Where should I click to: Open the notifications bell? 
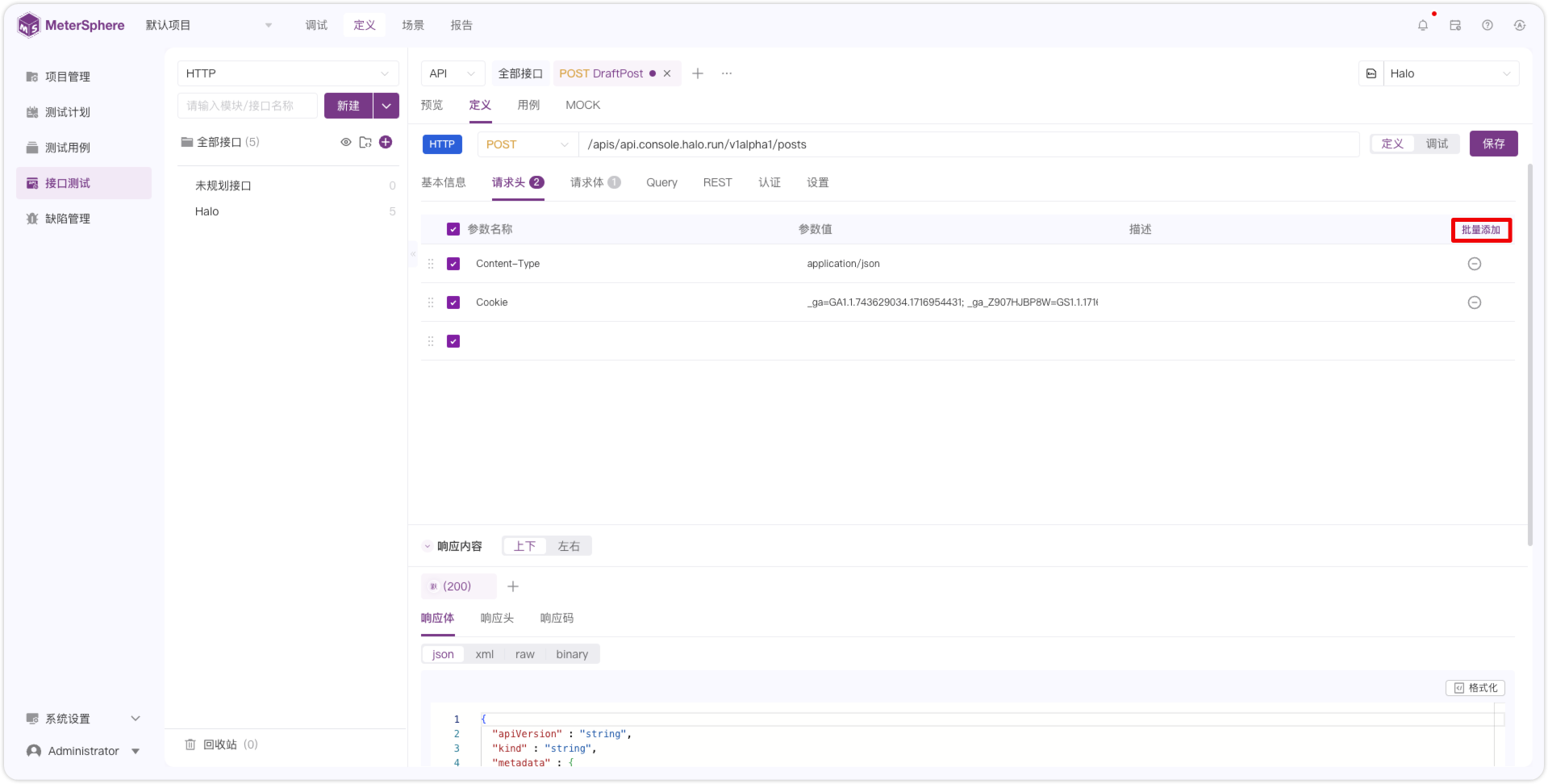tap(1422, 25)
